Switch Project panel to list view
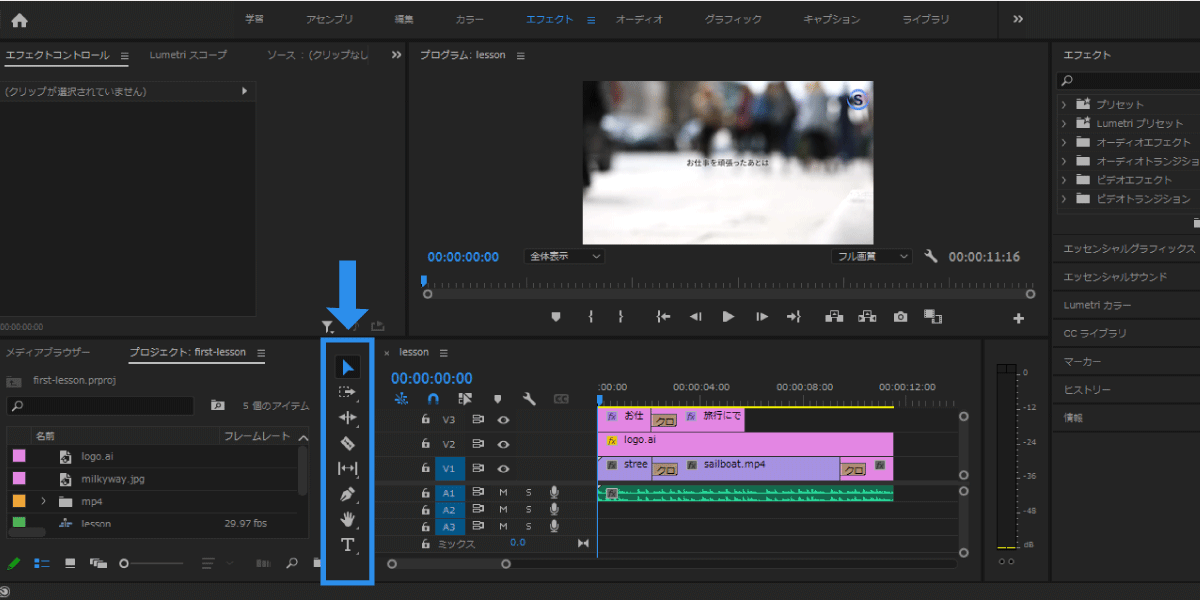 [41, 563]
